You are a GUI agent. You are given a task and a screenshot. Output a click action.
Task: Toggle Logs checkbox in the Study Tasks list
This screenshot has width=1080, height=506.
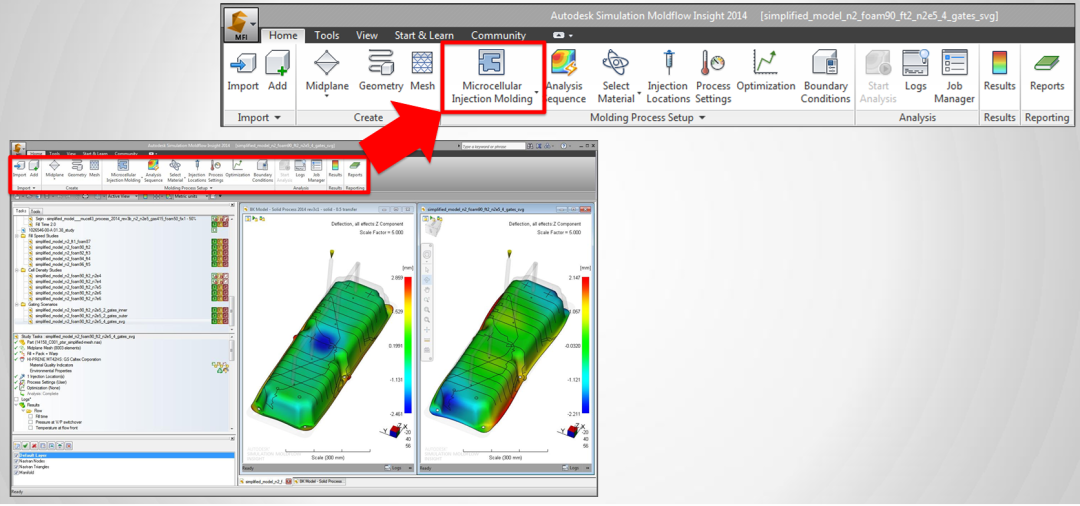(17, 399)
